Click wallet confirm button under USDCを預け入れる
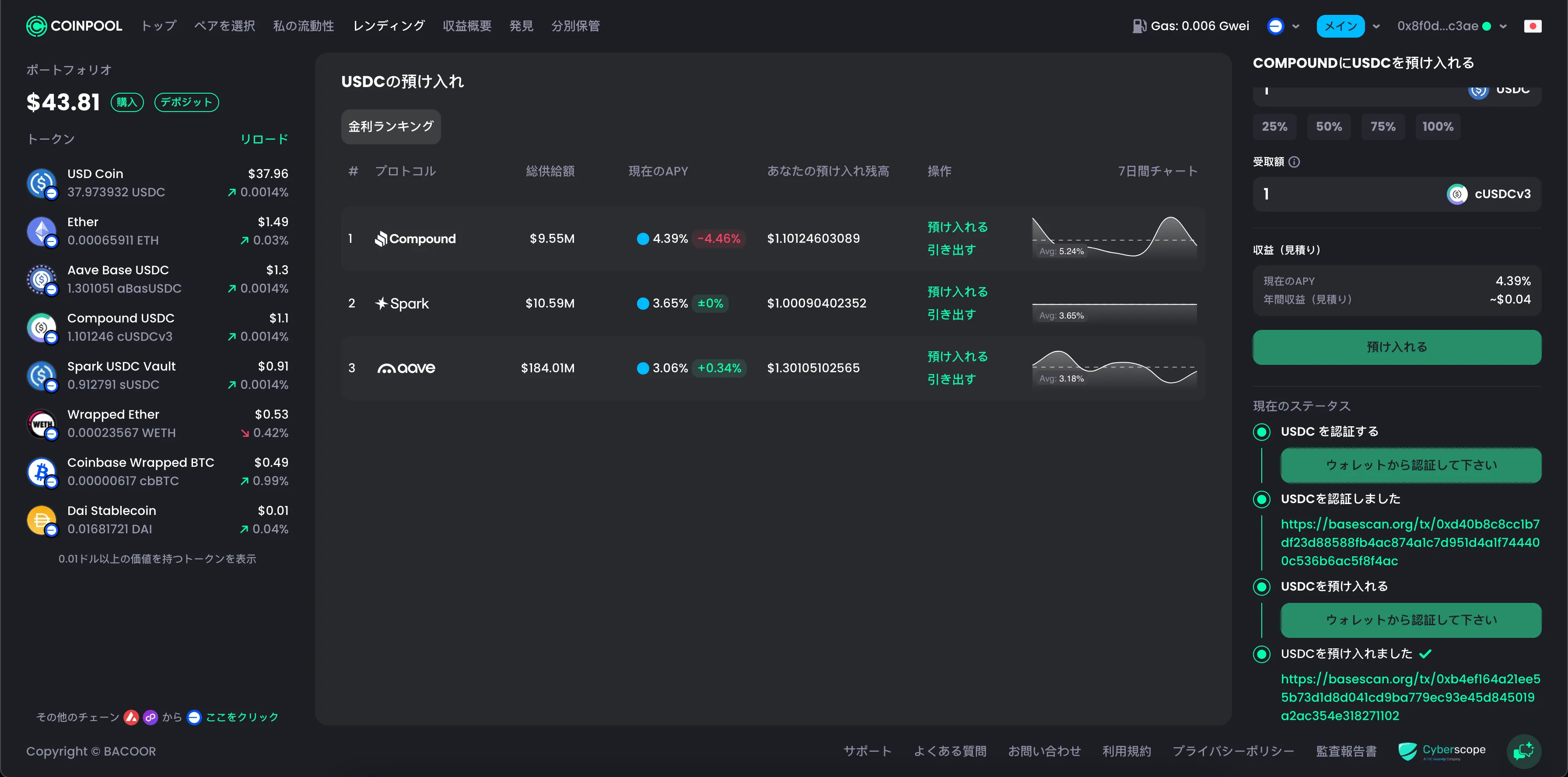Image resolution: width=1568 pixels, height=777 pixels. coord(1411,620)
